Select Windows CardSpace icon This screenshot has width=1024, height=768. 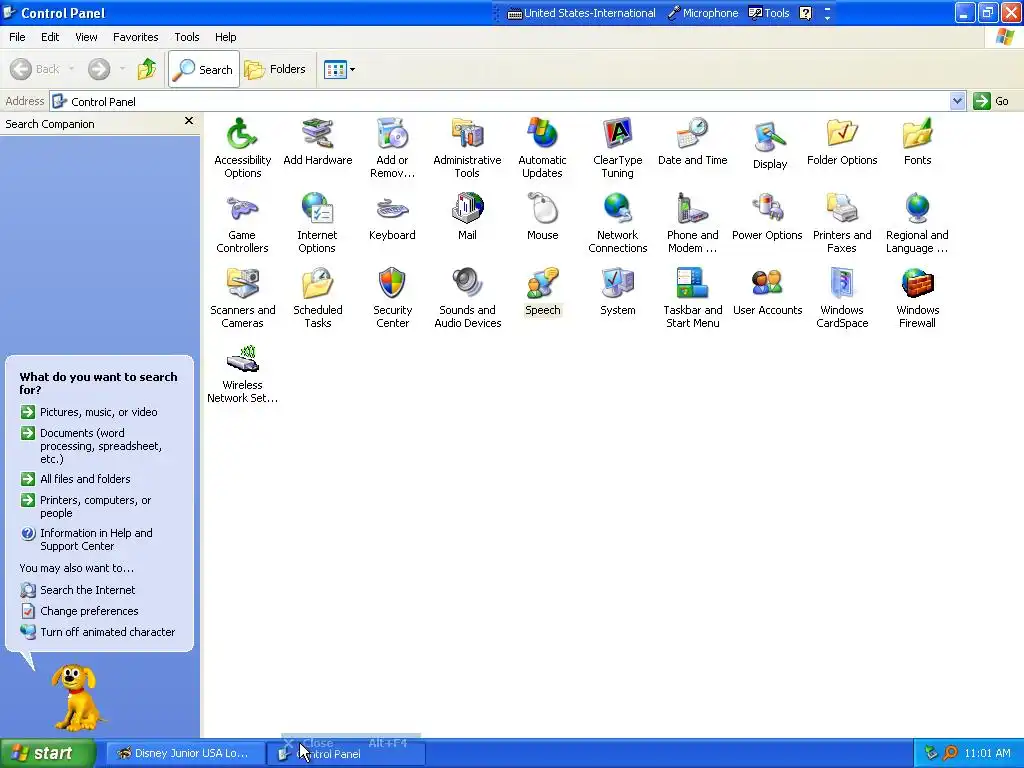[x=842, y=297]
